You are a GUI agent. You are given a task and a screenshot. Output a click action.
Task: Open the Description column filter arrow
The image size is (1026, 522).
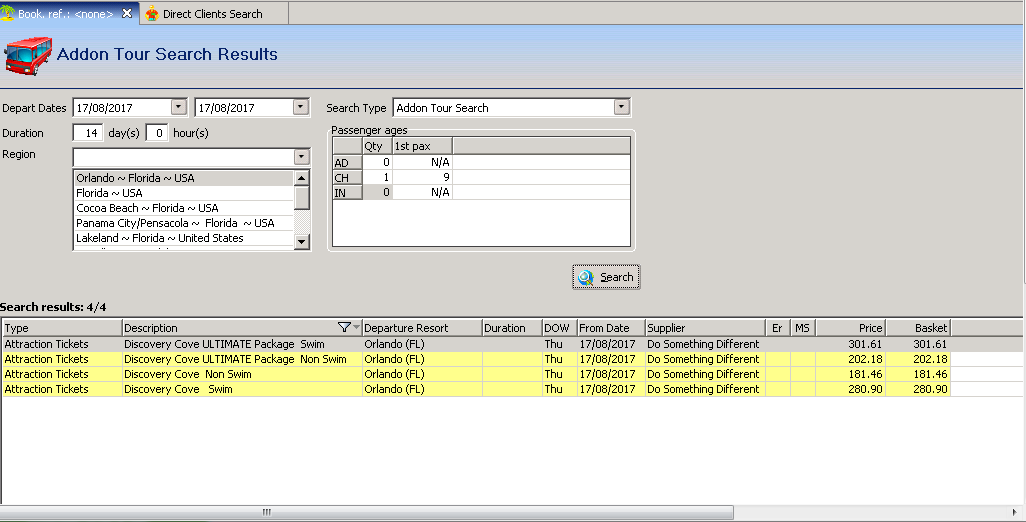357,327
